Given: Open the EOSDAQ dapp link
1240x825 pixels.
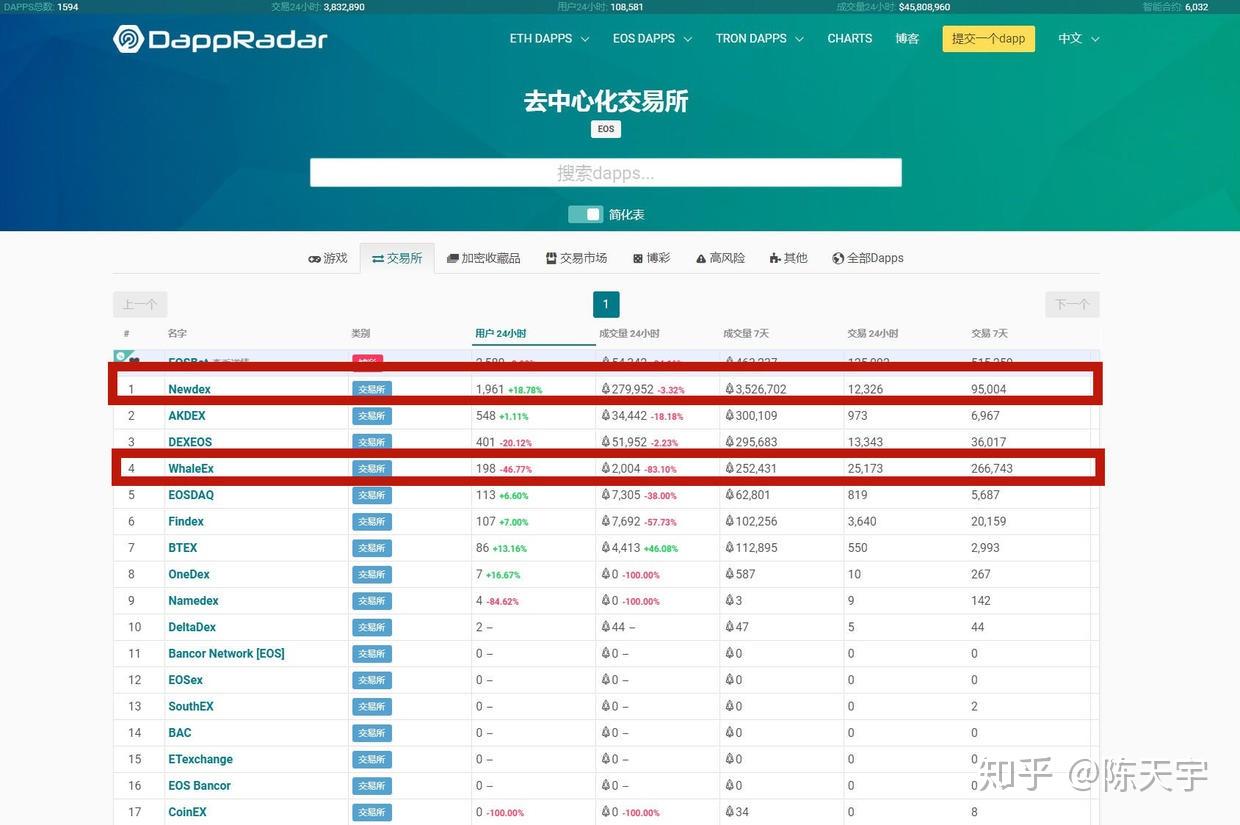Looking at the screenshot, I should (191, 495).
